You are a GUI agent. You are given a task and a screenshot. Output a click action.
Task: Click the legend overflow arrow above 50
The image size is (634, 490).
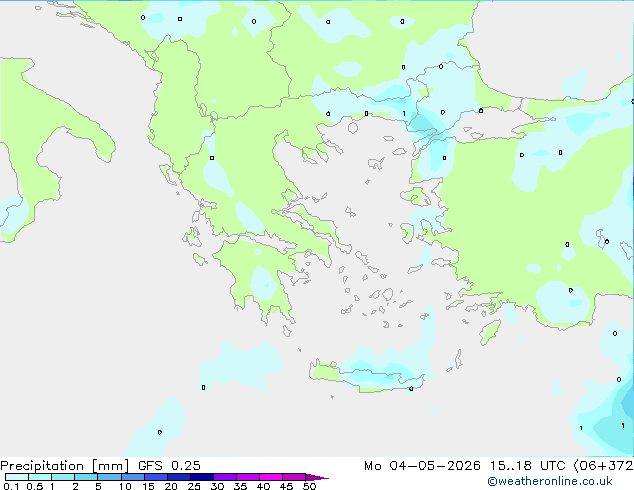317,477
